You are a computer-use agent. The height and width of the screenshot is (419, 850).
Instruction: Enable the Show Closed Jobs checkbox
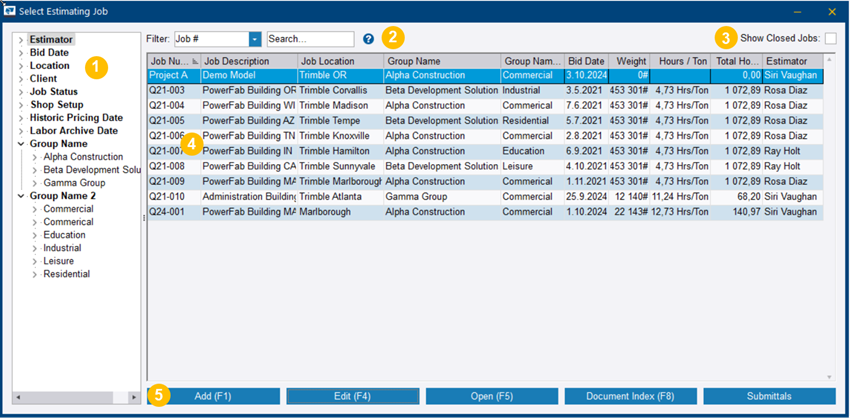click(x=830, y=39)
